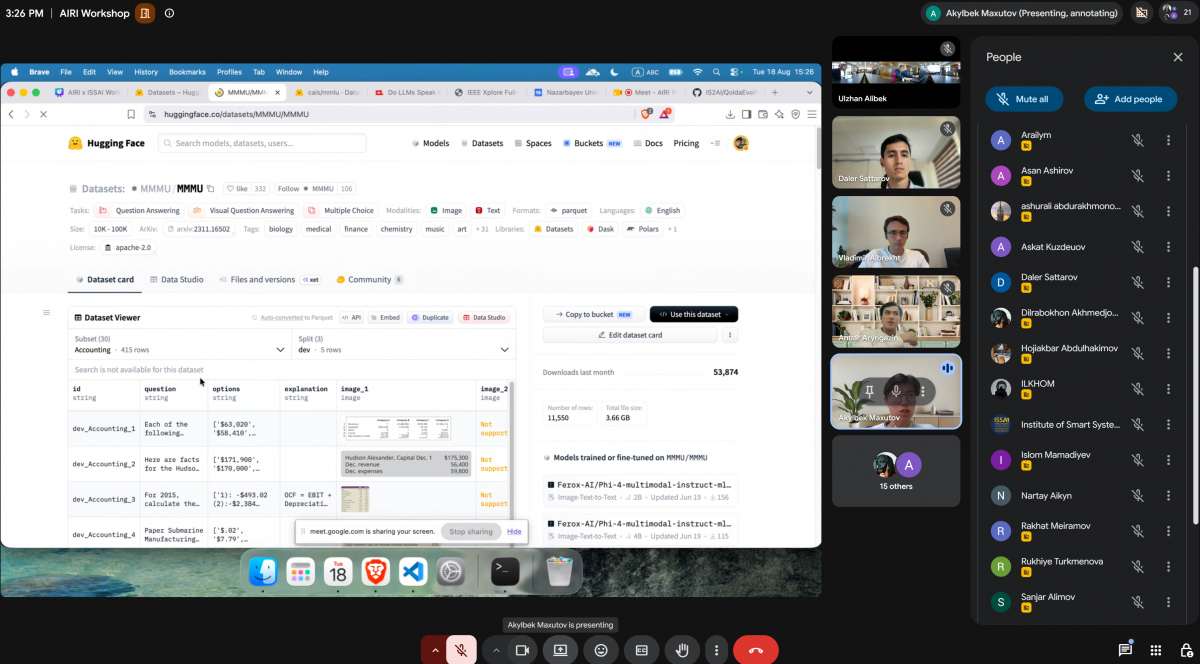The height and width of the screenshot is (664, 1200).
Task: Open the API button in Dataset Viewer
Action: point(351,317)
